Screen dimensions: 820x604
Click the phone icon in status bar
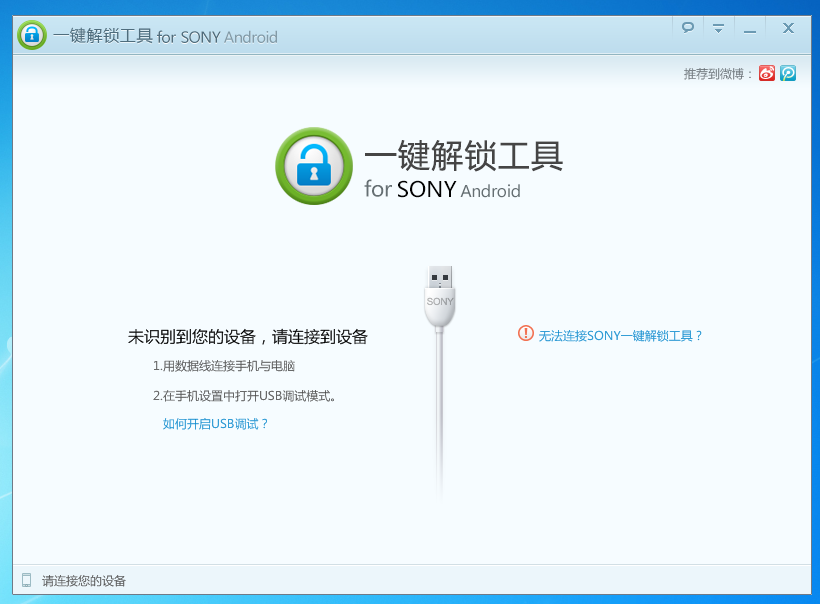point(27,580)
